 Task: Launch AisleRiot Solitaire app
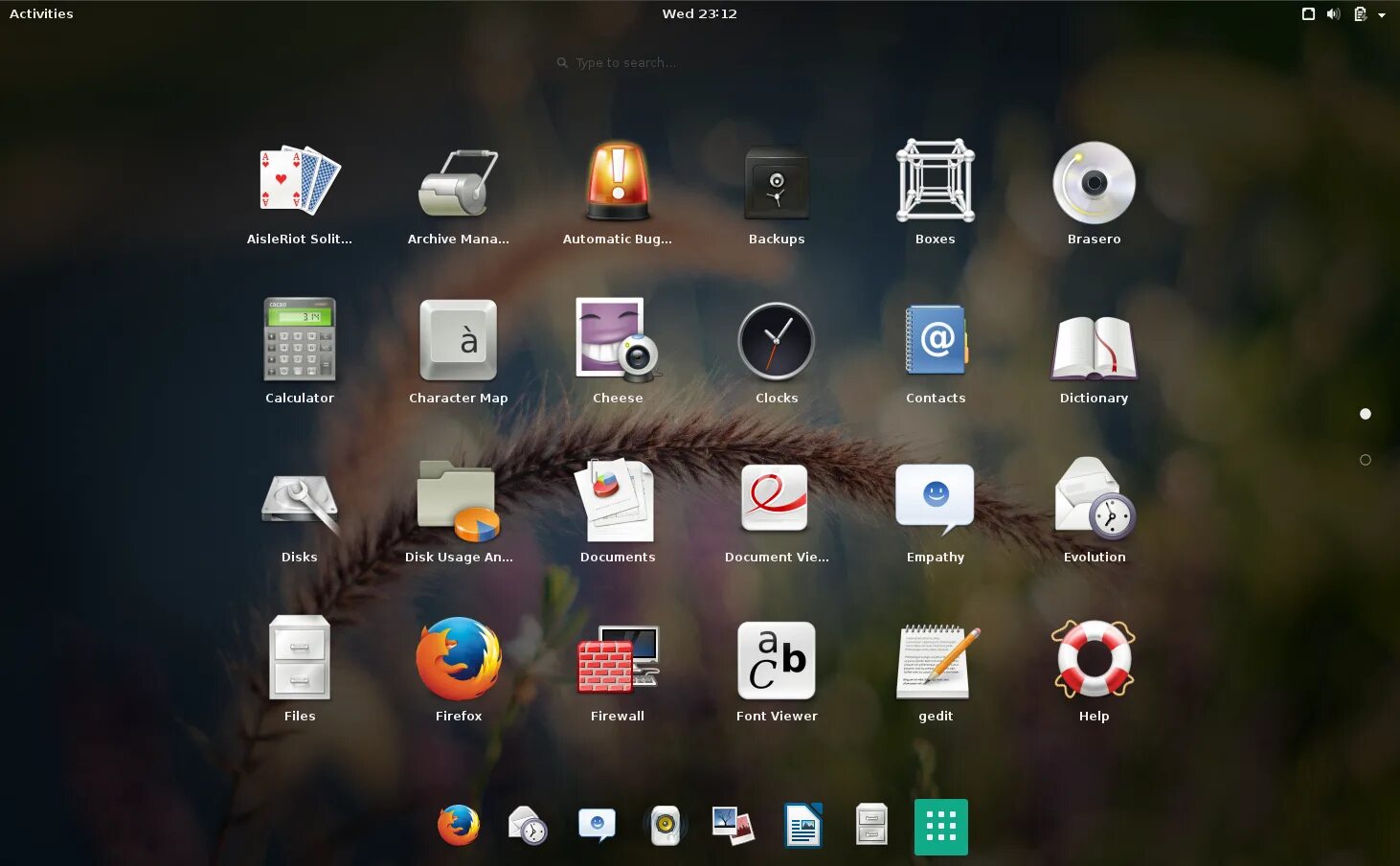300,182
